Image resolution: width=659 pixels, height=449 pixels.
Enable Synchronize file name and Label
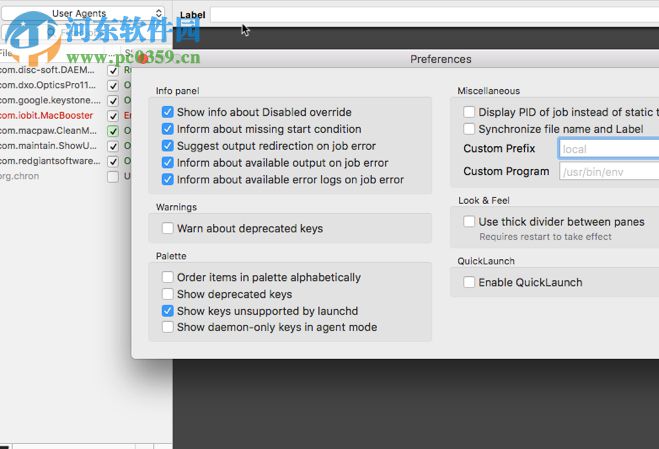pos(469,129)
